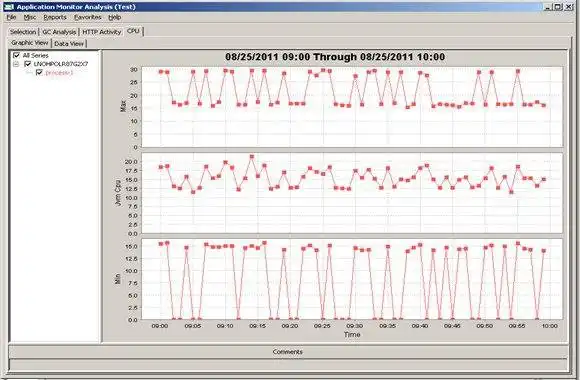The height and width of the screenshot is (380, 580).
Task: Click the 09:45 time axis tick label
Action: pos(452,326)
